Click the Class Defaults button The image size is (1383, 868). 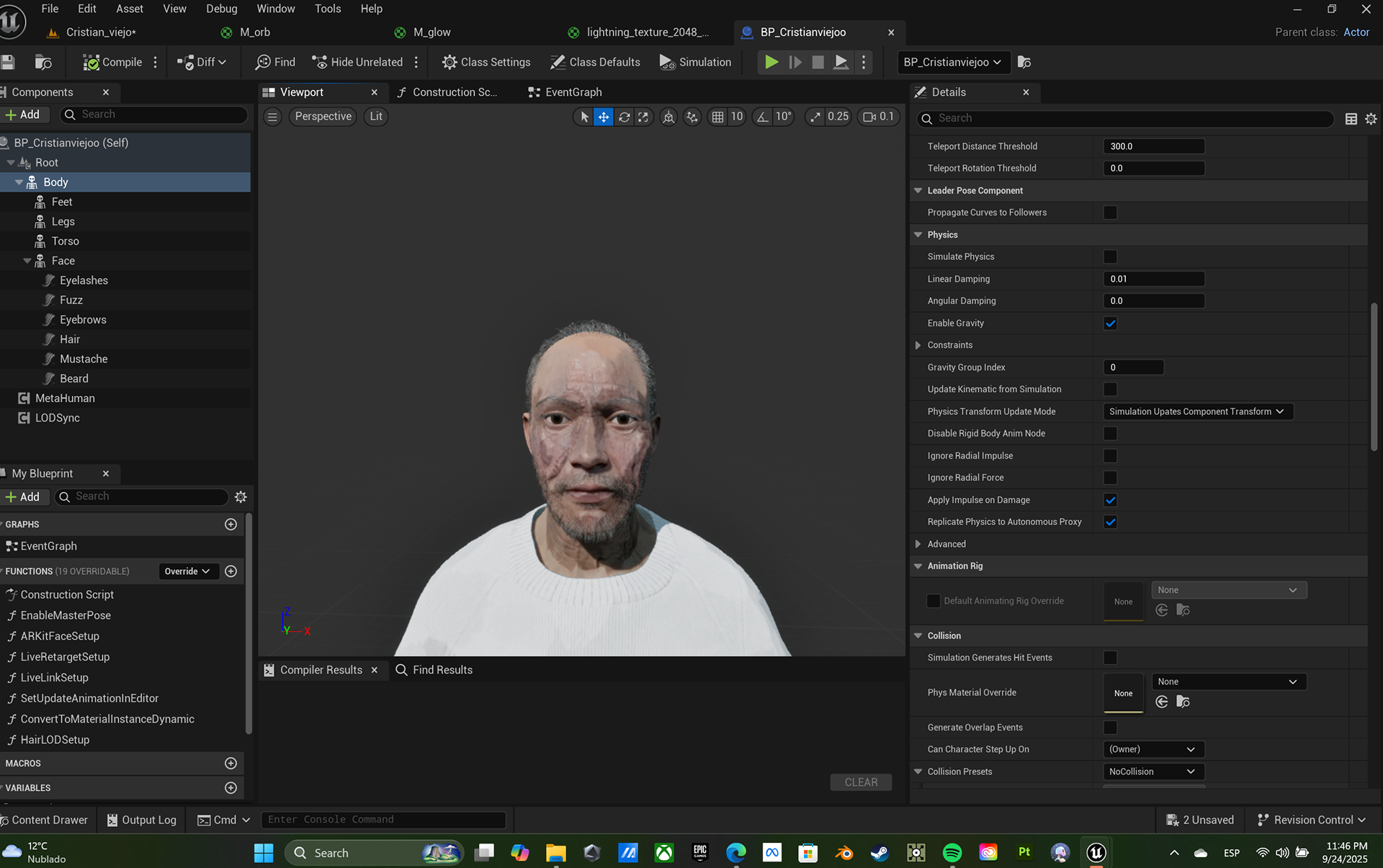594,63
